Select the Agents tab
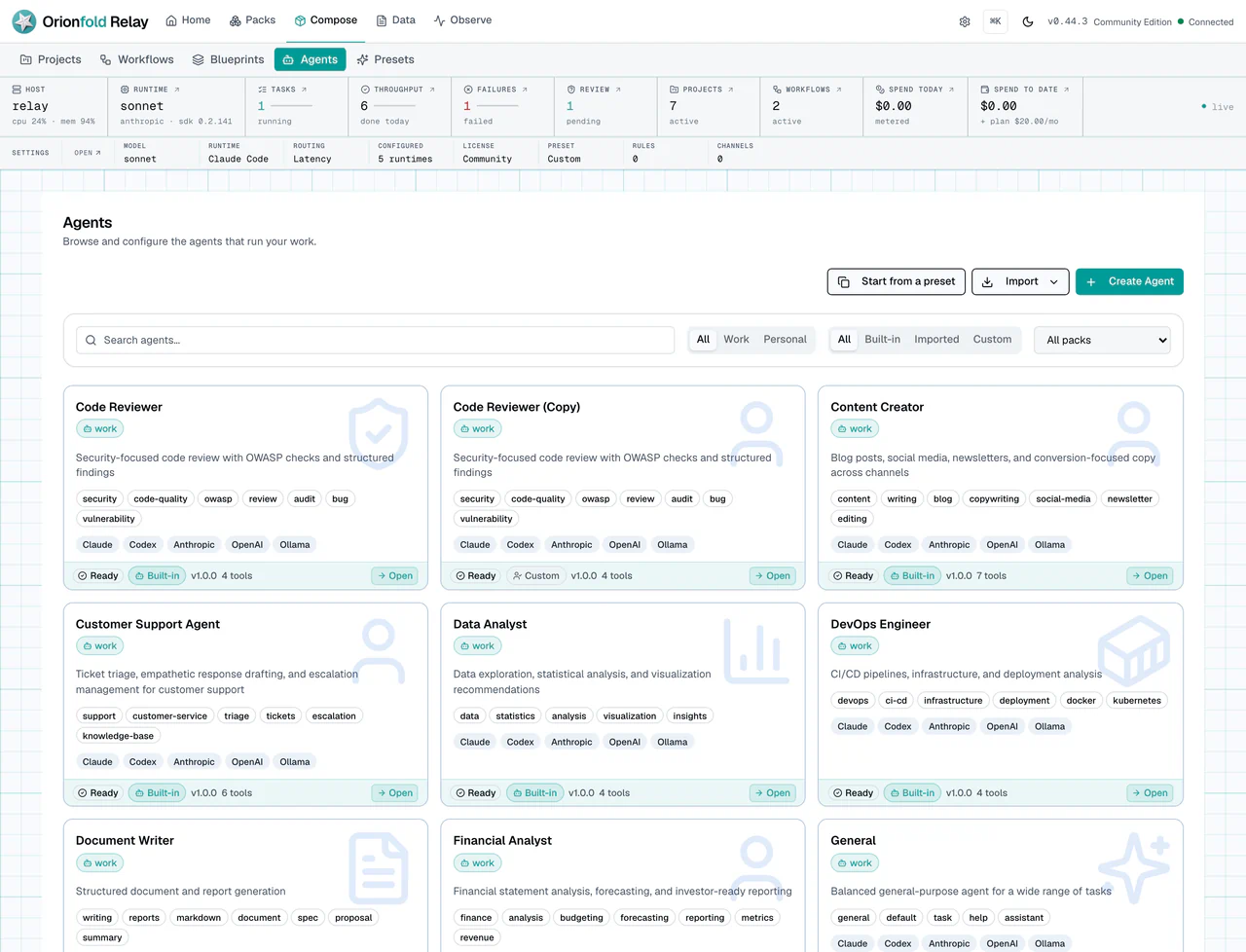The width and height of the screenshot is (1246, 952). coord(310,59)
